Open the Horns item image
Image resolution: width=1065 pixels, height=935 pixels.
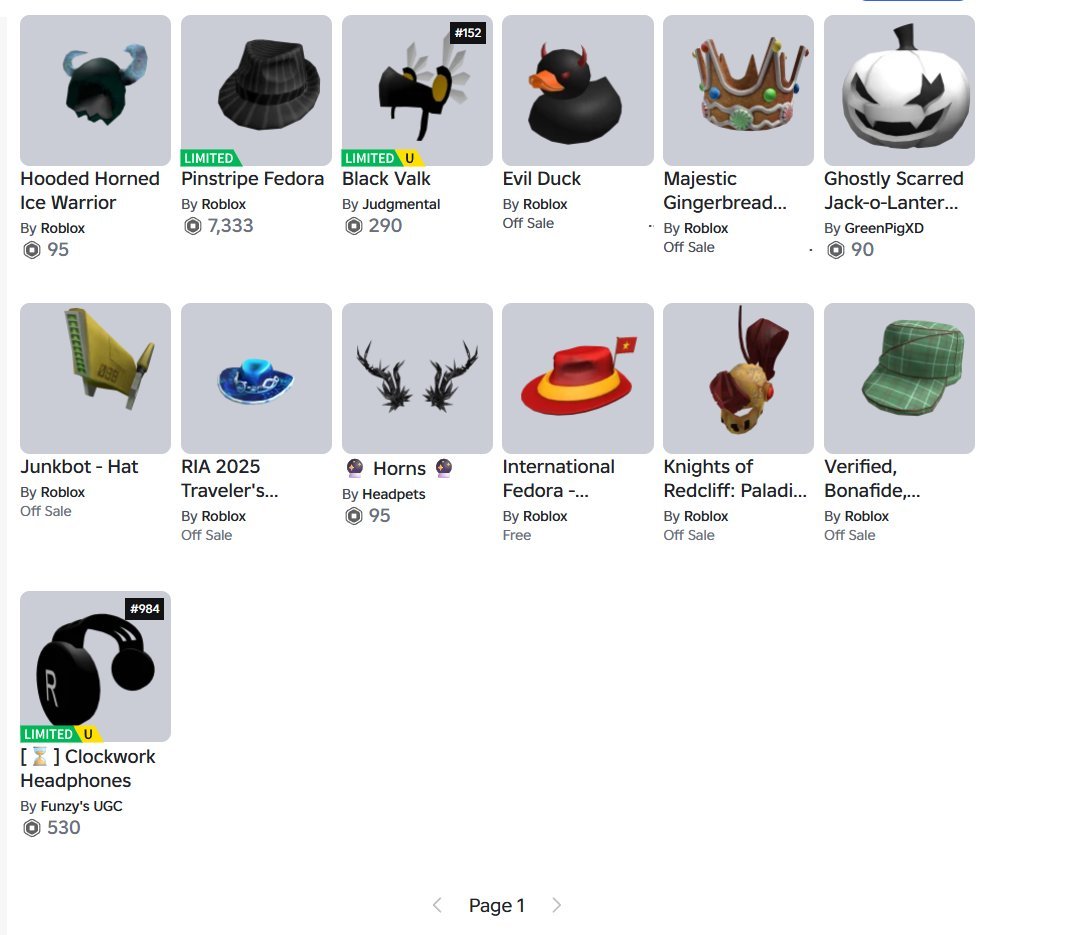click(x=417, y=378)
